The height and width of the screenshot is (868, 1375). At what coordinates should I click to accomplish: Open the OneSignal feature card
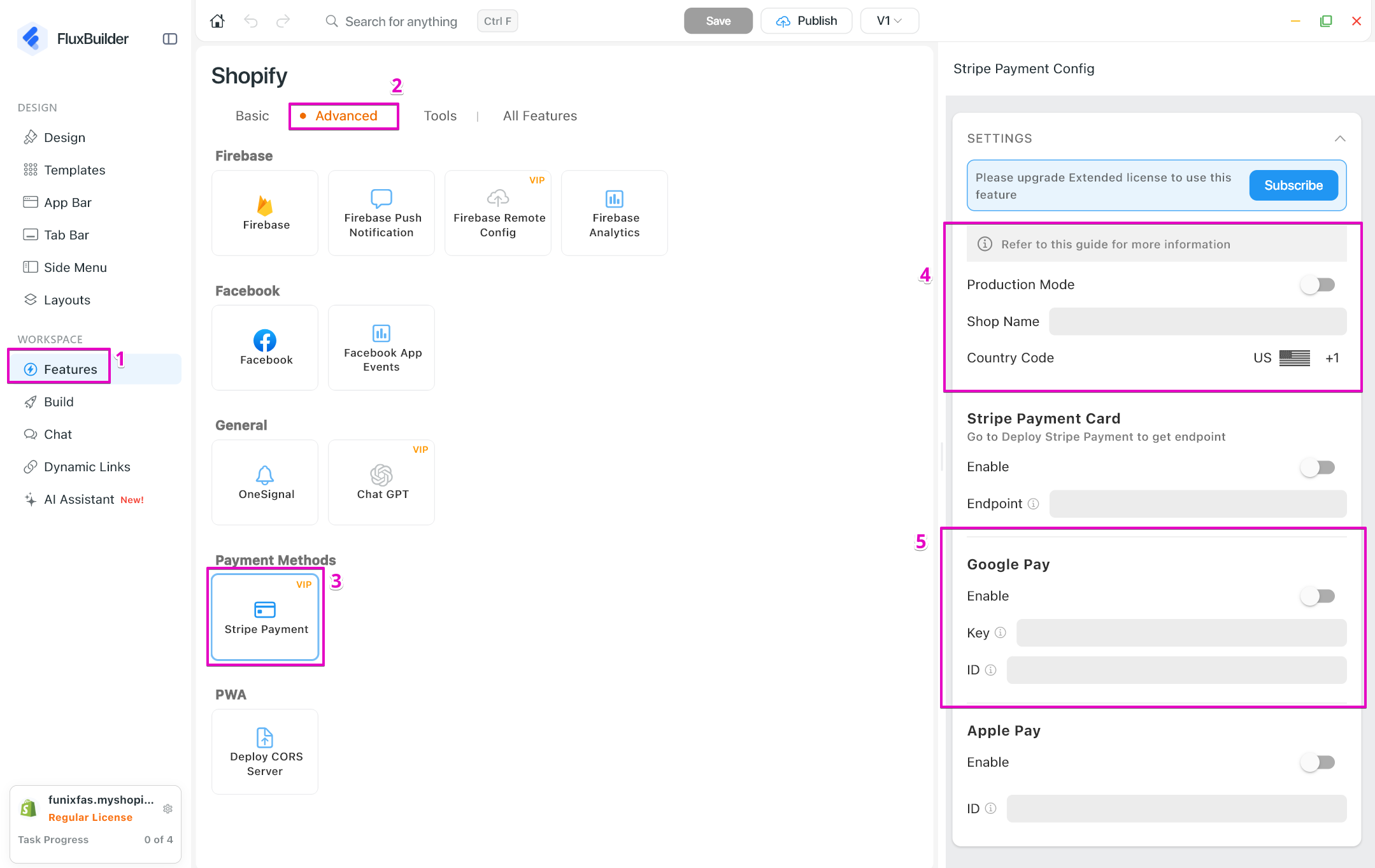tap(265, 482)
